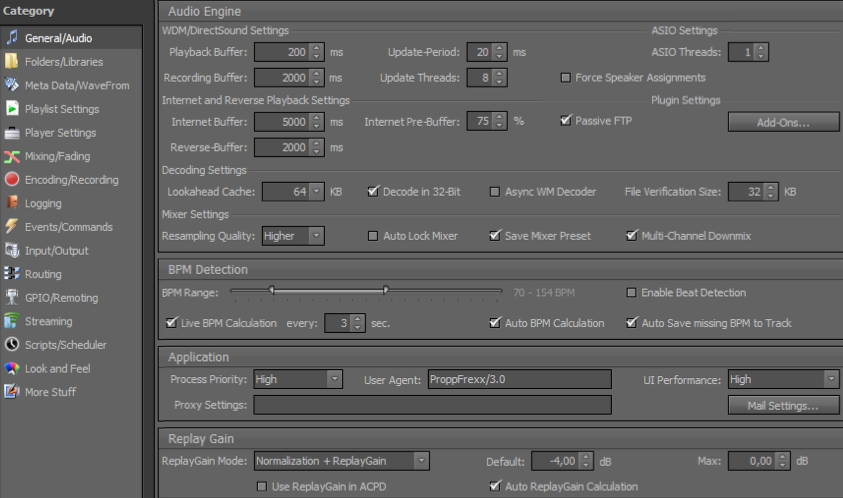The width and height of the screenshot is (843, 498).
Task: Decrease Recording Buffer with down arrow
Action: click(x=317, y=82)
